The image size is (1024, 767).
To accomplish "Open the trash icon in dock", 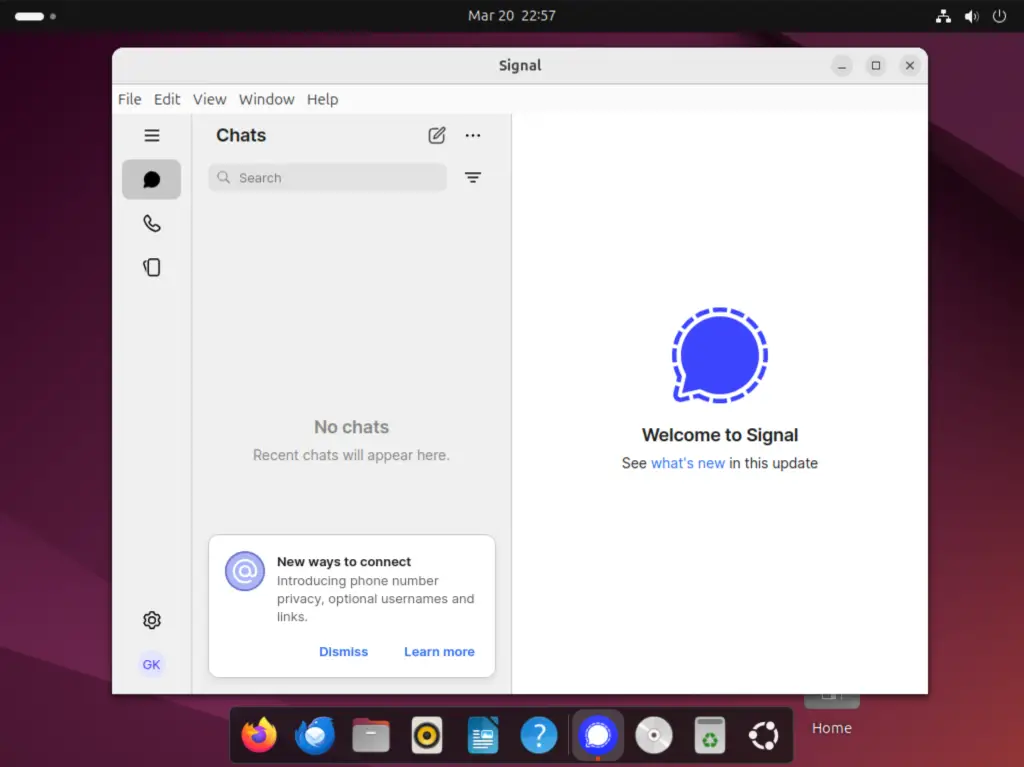I will click(709, 735).
